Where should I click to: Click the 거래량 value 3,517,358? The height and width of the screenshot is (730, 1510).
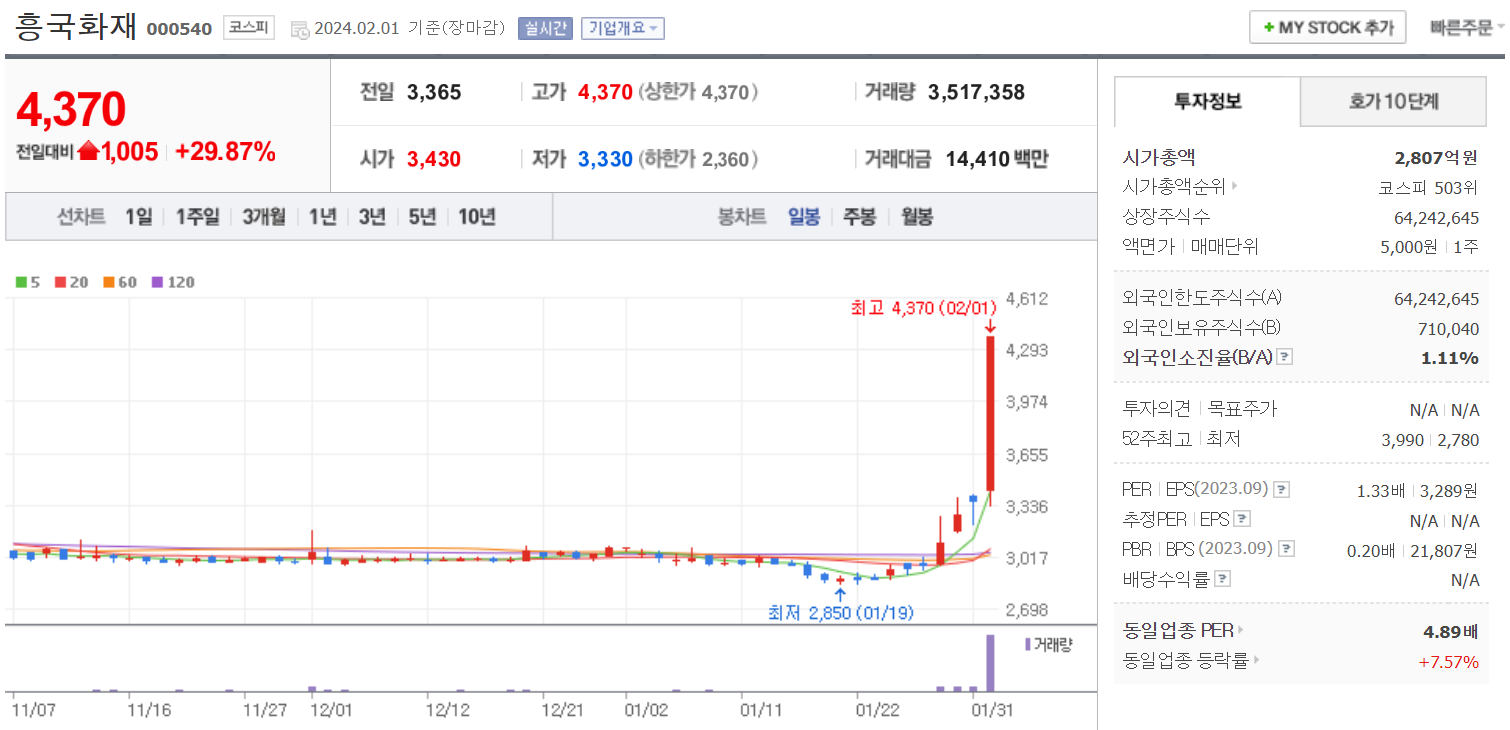tap(976, 93)
